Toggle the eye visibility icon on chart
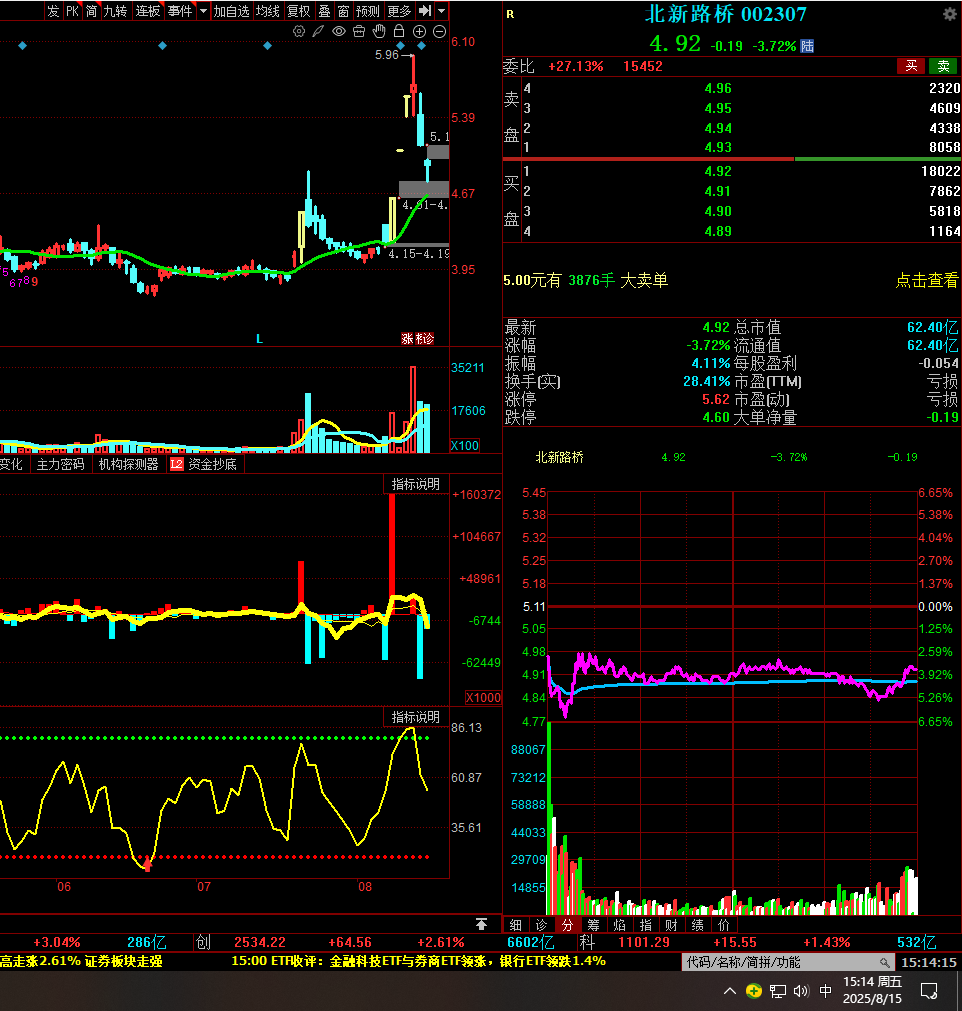 (x=339, y=31)
